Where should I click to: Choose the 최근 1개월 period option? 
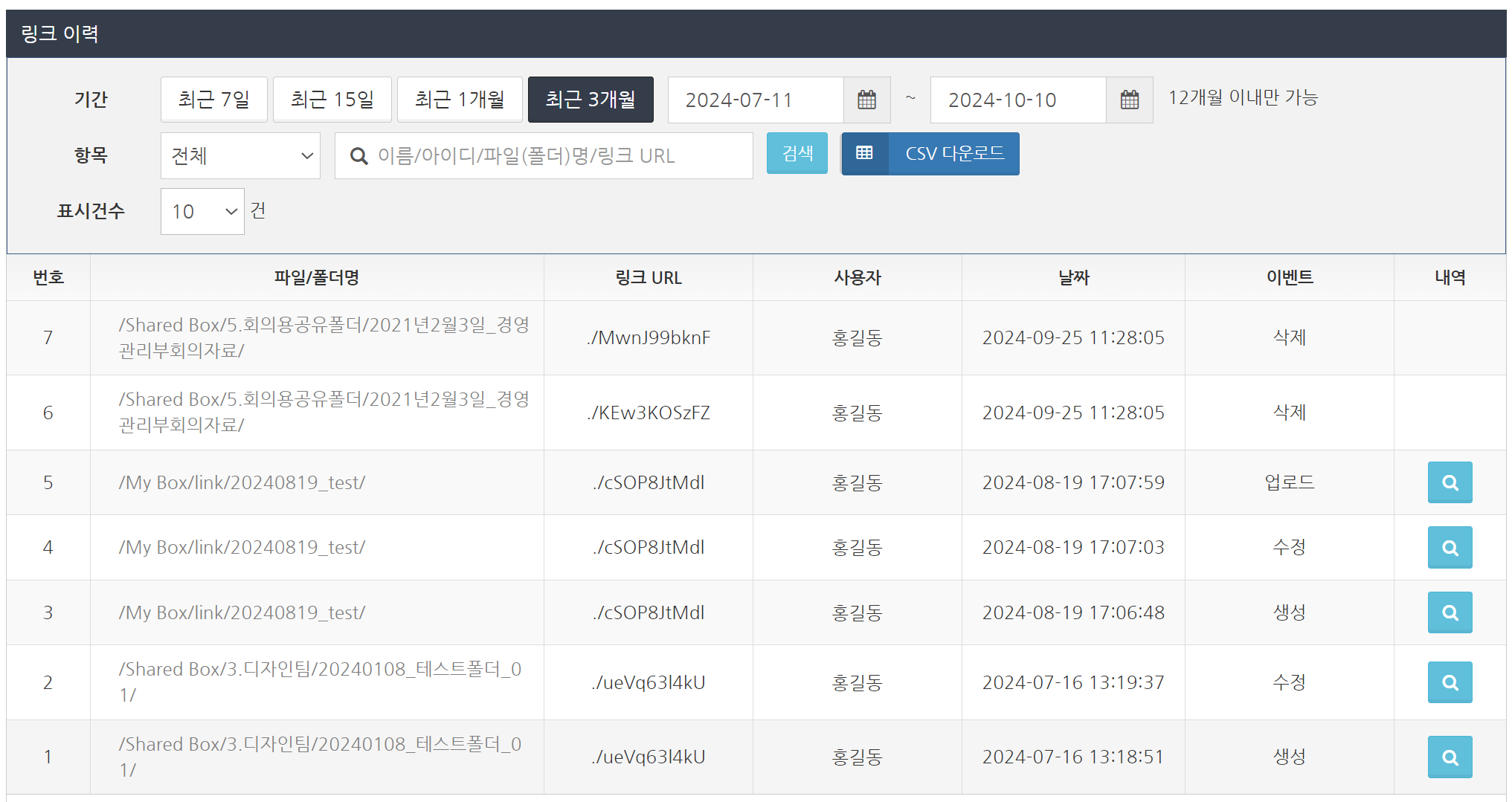click(x=459, y=100)
